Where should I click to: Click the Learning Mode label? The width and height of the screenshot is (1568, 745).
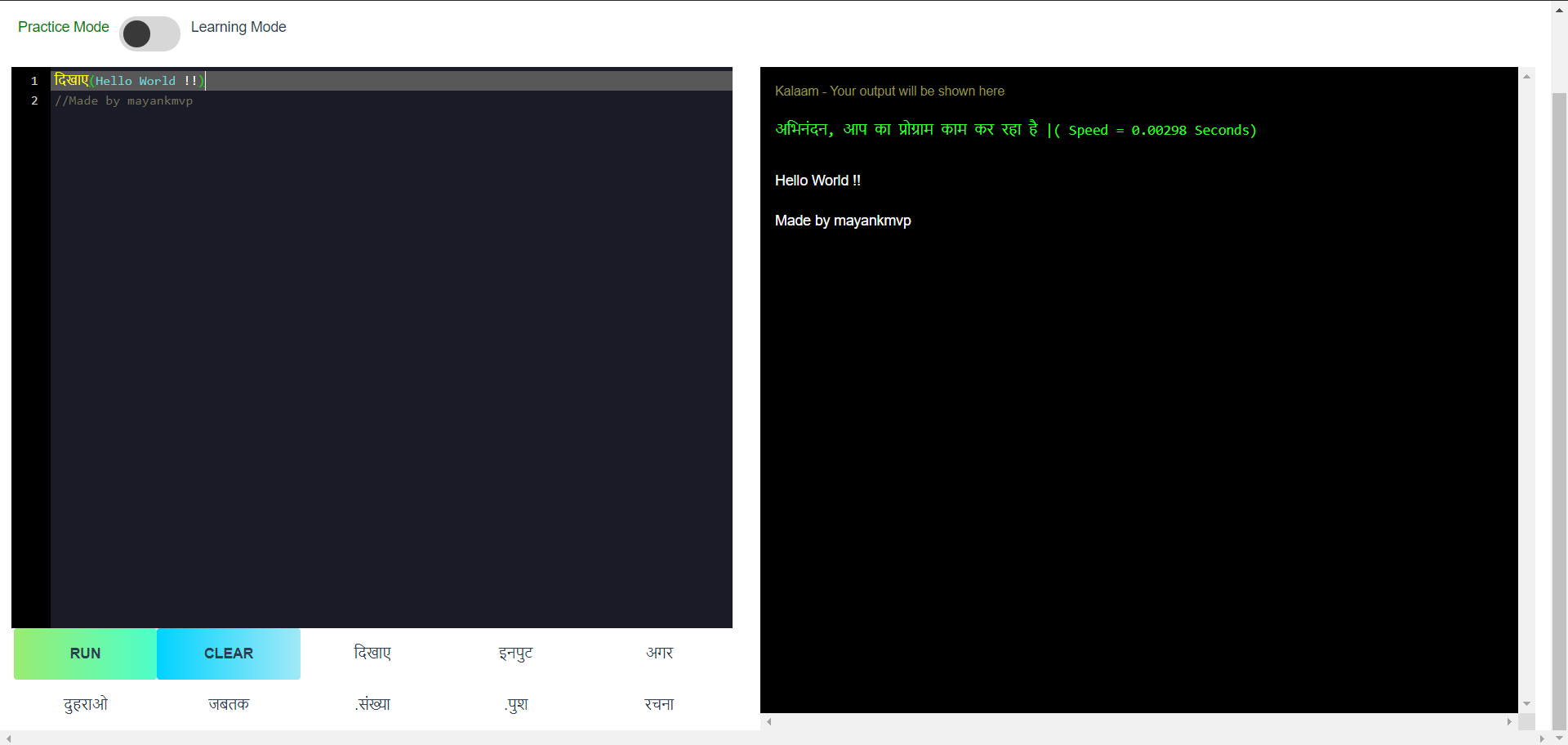click(x=238, y=27)
